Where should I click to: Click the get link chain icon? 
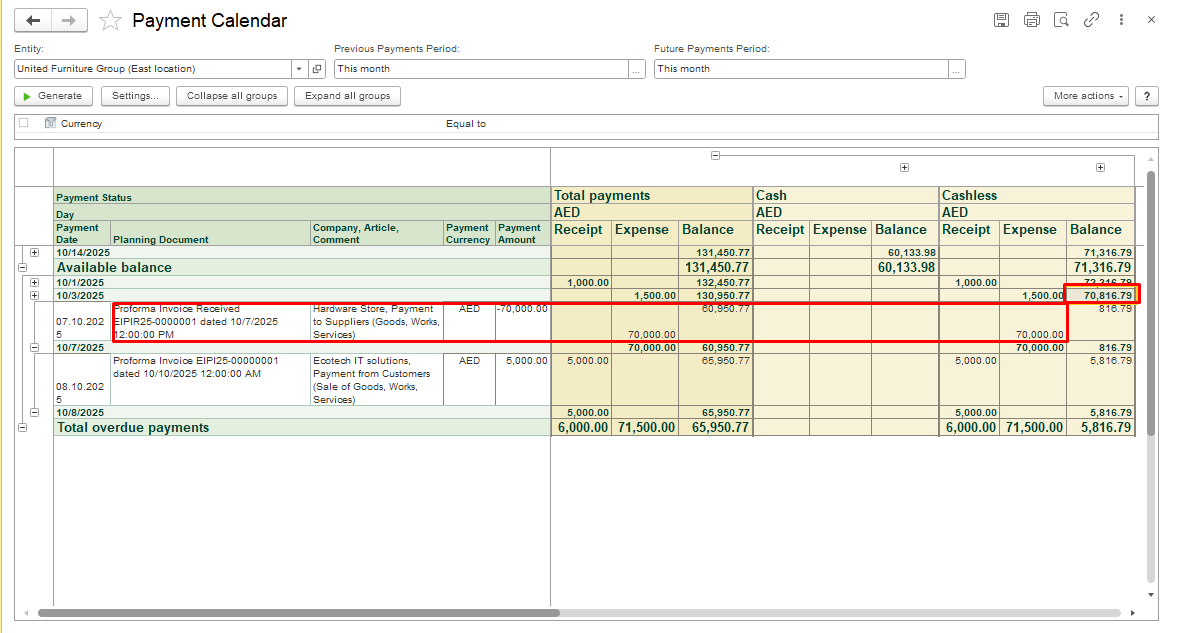[1091, 20]
